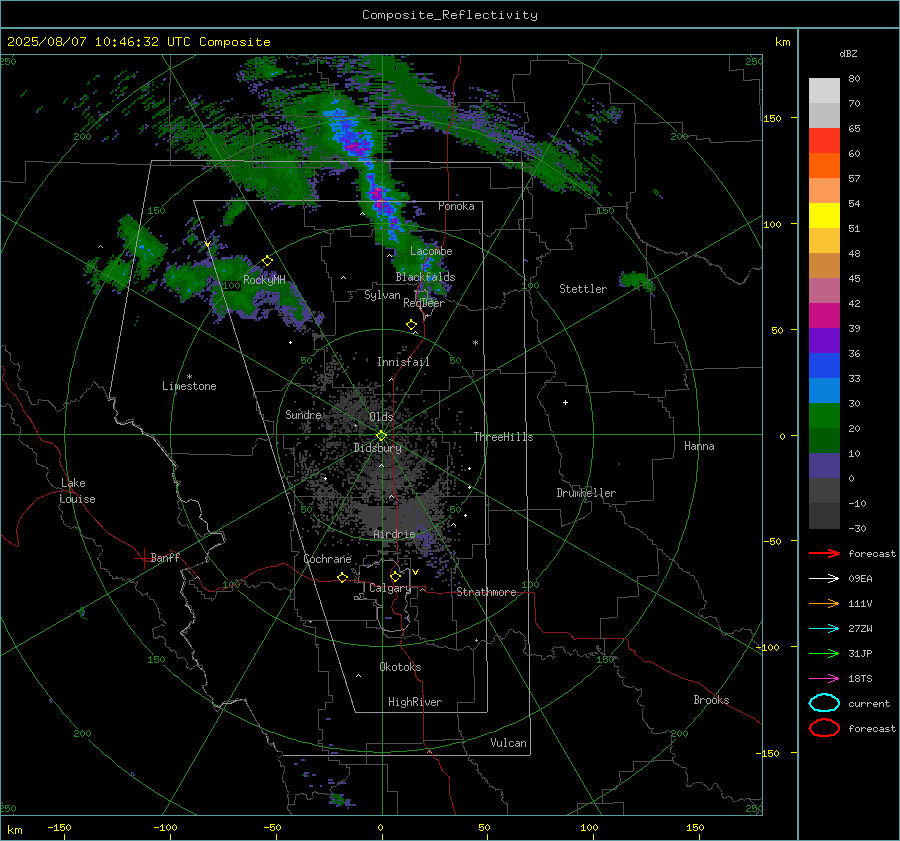
Task: Click the Ponoka city label
Action: pyautogui.click(x=456, y=206)
